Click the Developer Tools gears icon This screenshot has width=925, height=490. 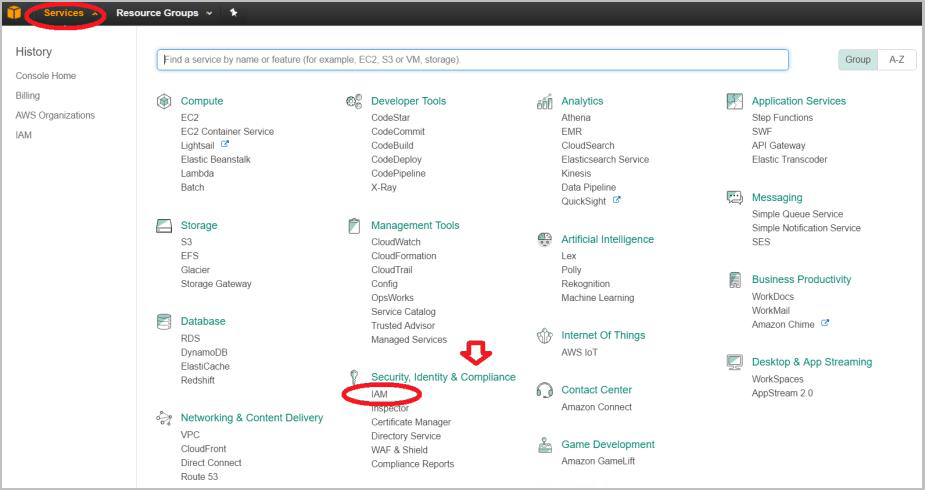point(354,101)
